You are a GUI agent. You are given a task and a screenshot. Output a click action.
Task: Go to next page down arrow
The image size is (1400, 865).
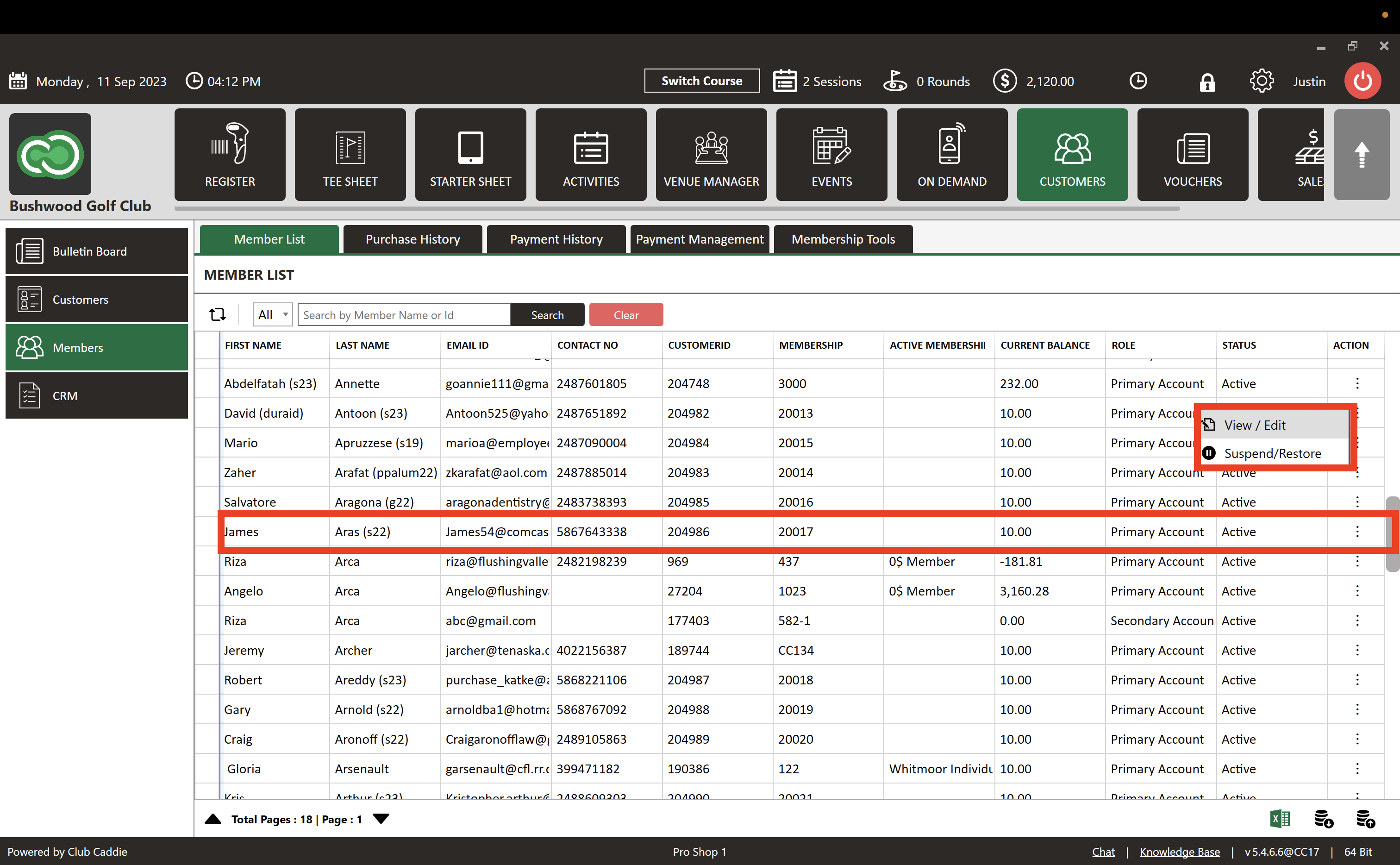(x=381, y=819)
